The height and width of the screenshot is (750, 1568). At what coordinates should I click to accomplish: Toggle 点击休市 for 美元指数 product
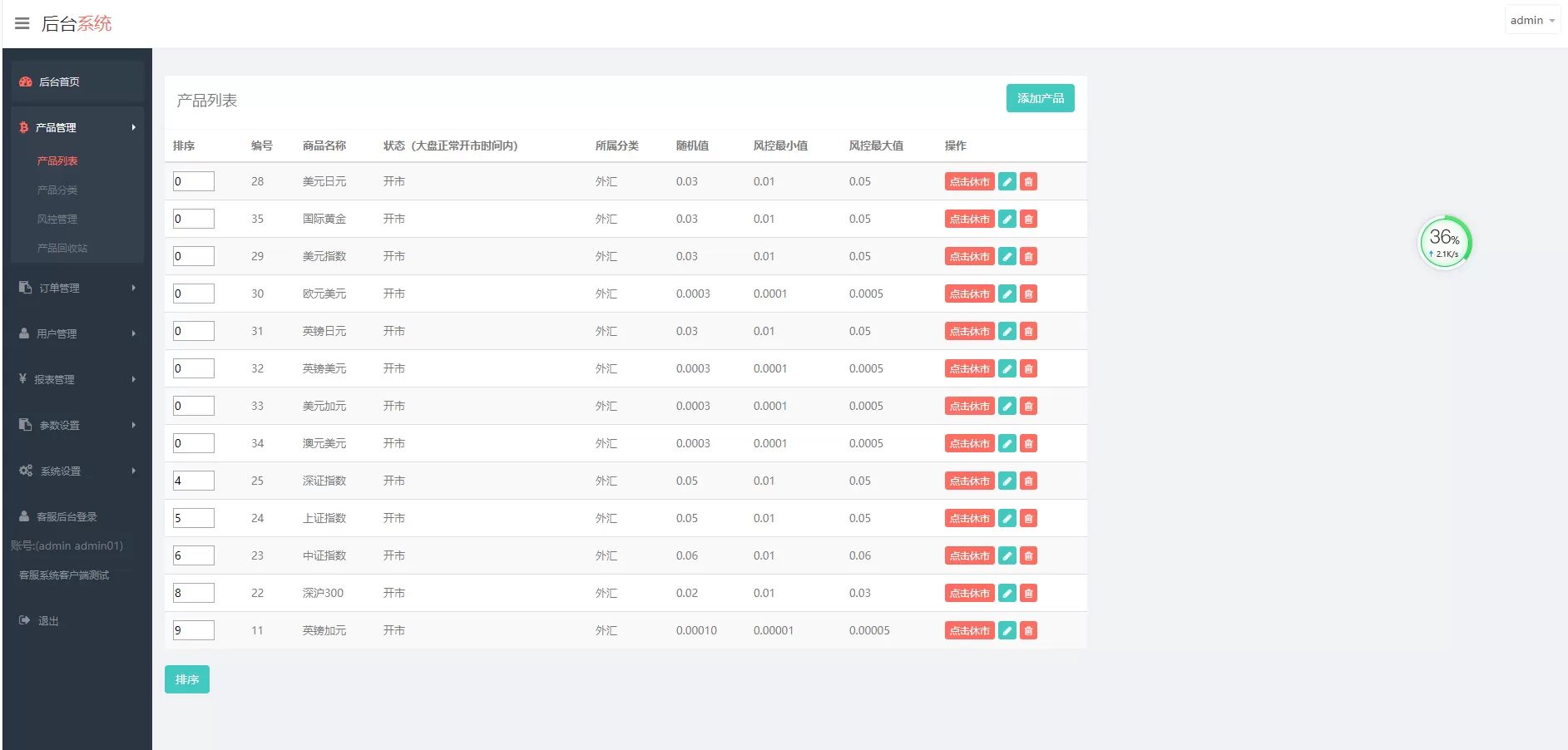(969, 257)
